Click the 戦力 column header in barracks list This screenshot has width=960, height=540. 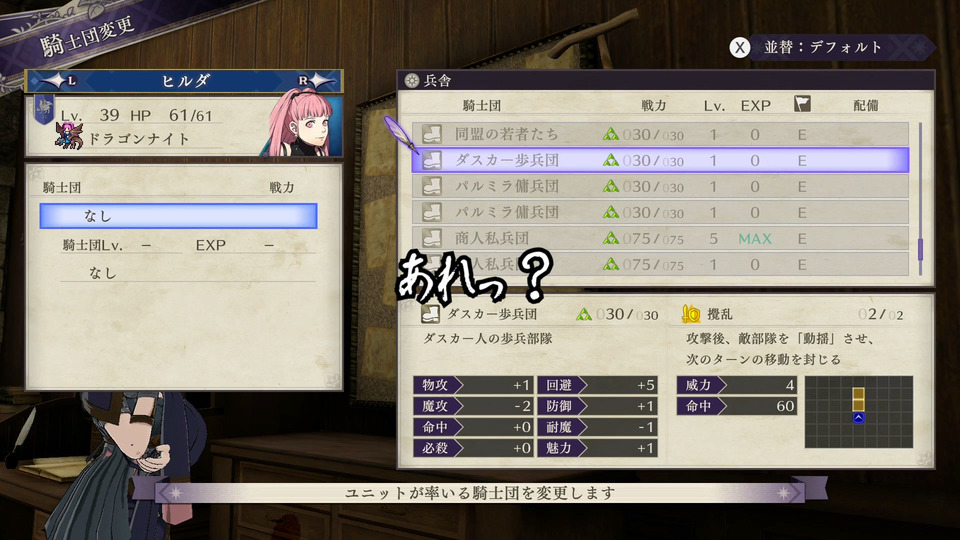(653, 105)
